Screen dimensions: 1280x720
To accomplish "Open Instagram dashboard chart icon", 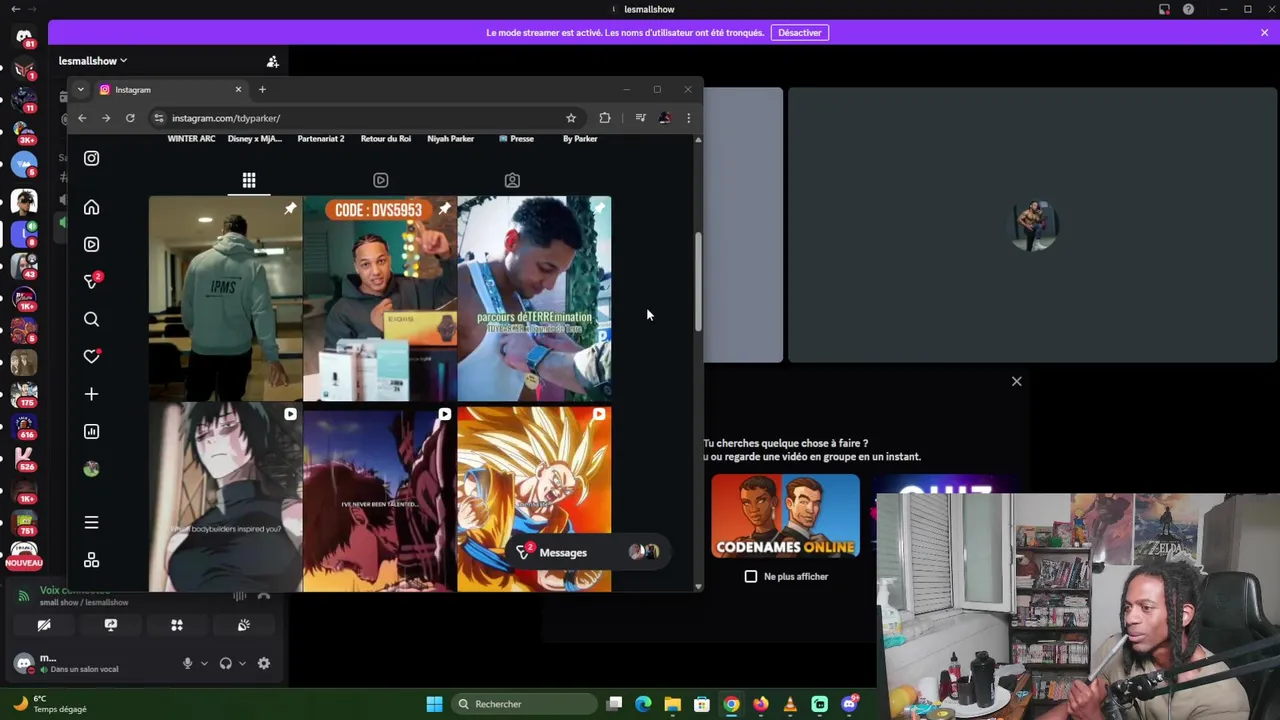I will point(91,431).
